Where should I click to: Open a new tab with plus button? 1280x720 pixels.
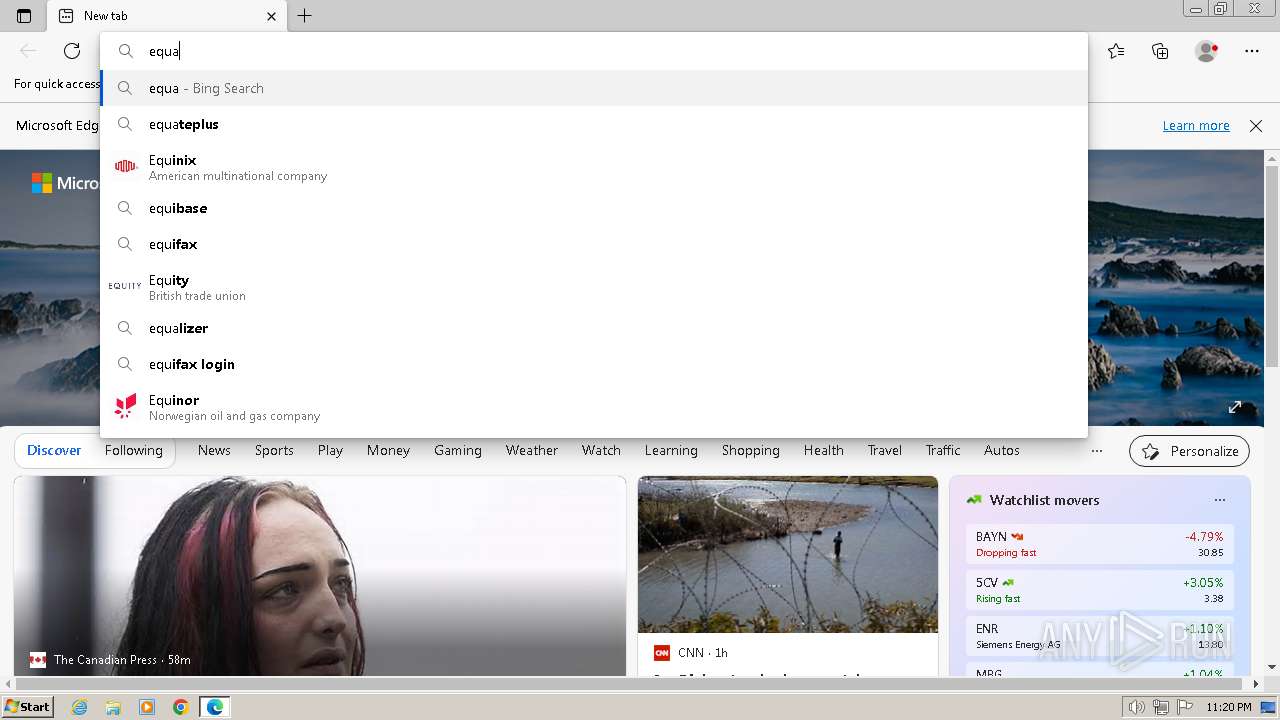[305, 16]
